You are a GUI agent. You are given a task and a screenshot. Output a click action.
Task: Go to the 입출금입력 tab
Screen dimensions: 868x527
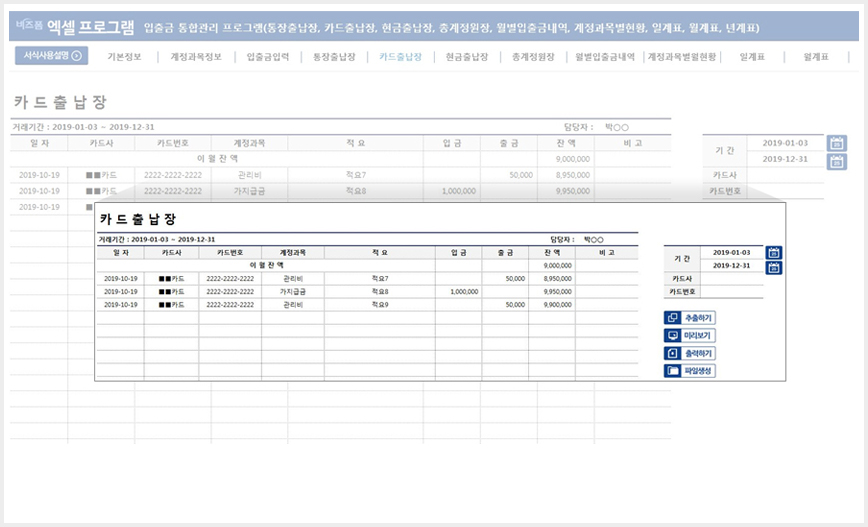268,56
